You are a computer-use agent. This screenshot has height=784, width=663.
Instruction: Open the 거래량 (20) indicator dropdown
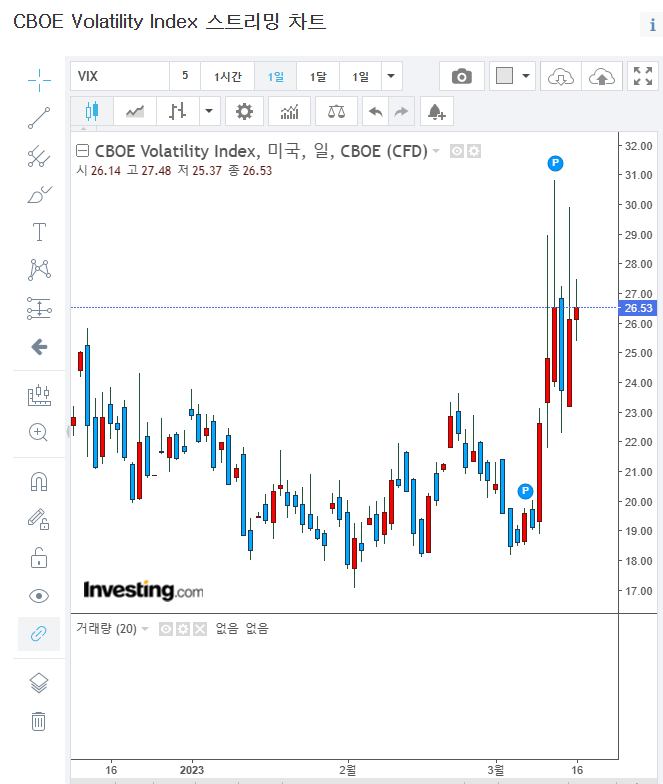pos(145,628)
